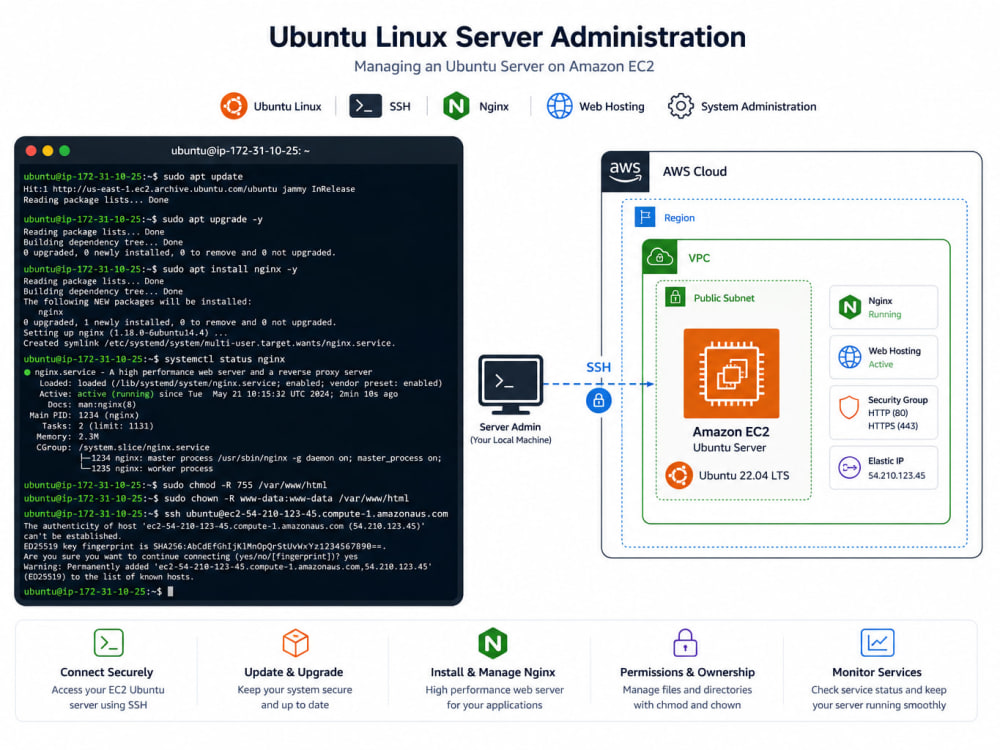
Task: Click the orange Ubuntu Linux logo icon
Action: pyautogui.click(x=233, y=106)
